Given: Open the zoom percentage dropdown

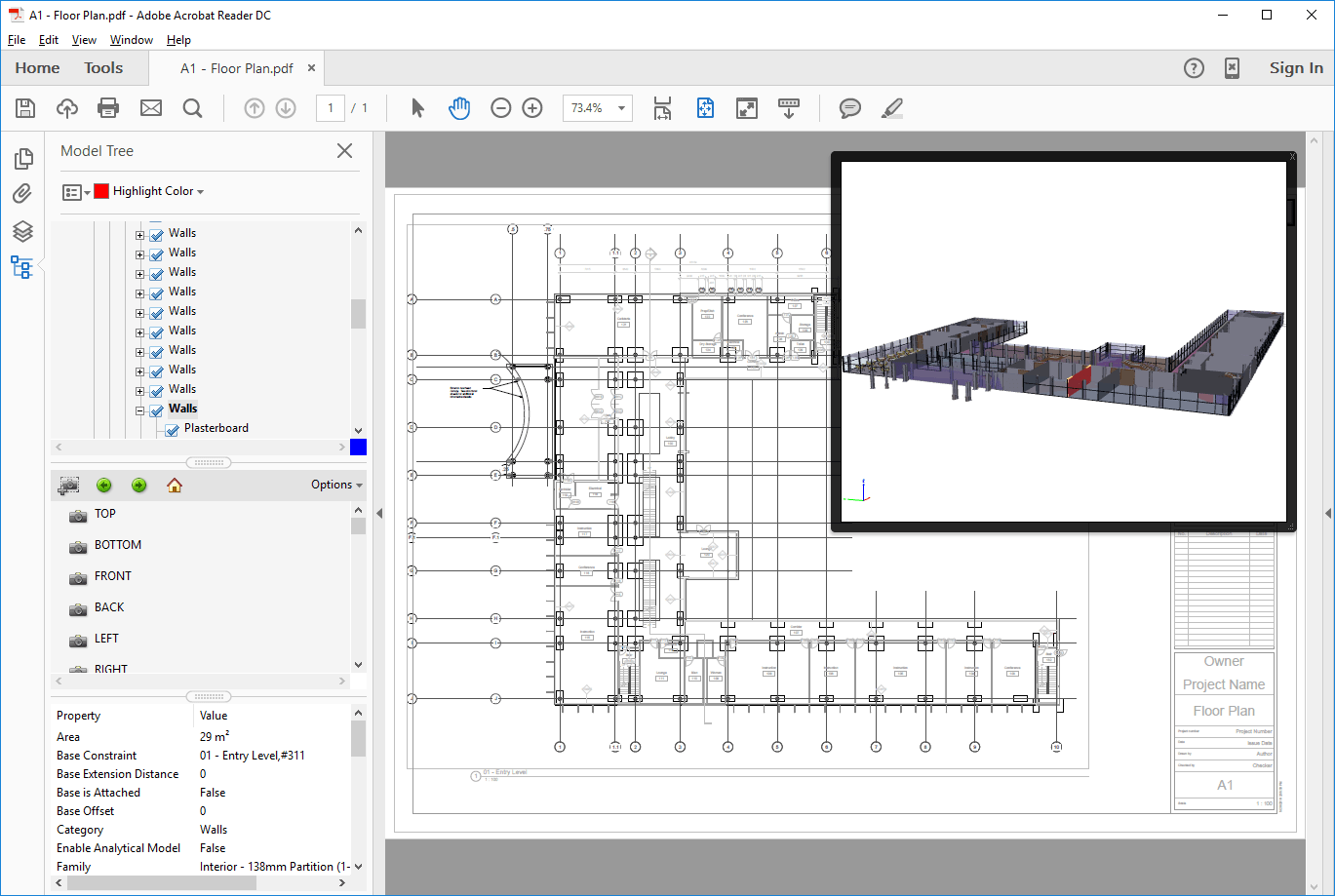Looking at the screenshot, I should coord(619,108).
